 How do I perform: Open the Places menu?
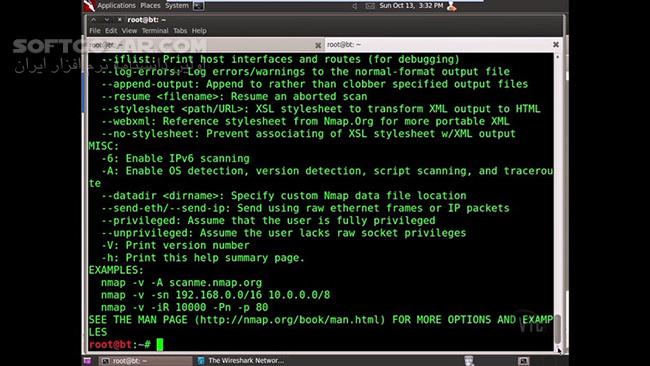click(150, 5)
